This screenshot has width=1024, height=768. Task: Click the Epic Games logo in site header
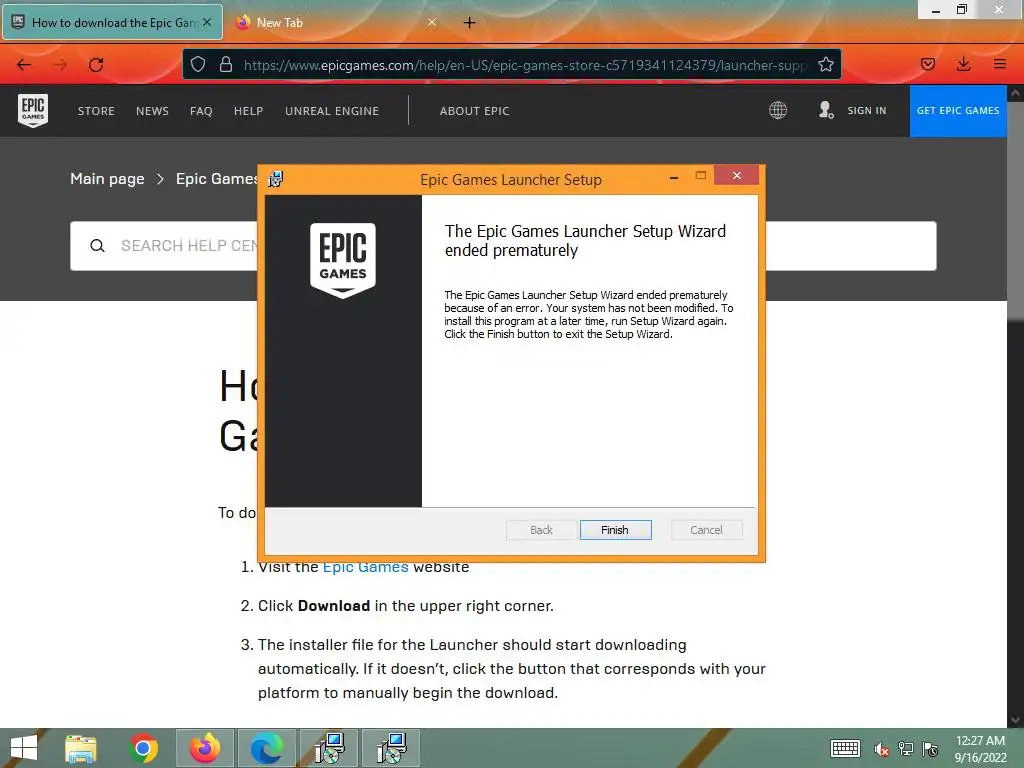pyautogui.click(x=33, y=110)
